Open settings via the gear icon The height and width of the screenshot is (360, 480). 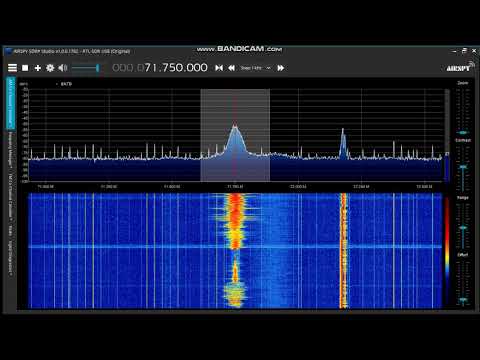coord(50,68)
